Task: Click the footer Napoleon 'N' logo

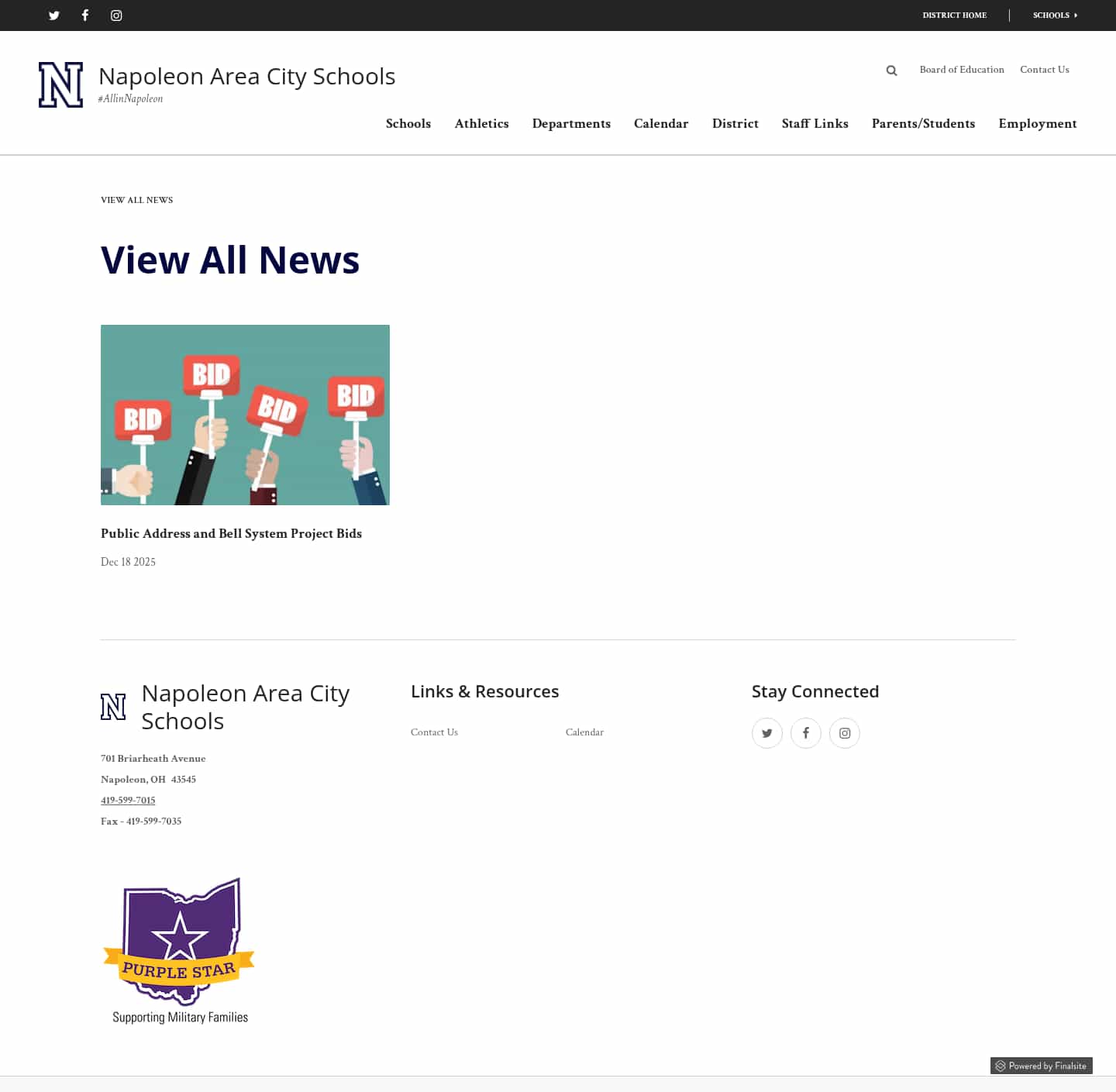Action: pos(113,706)
